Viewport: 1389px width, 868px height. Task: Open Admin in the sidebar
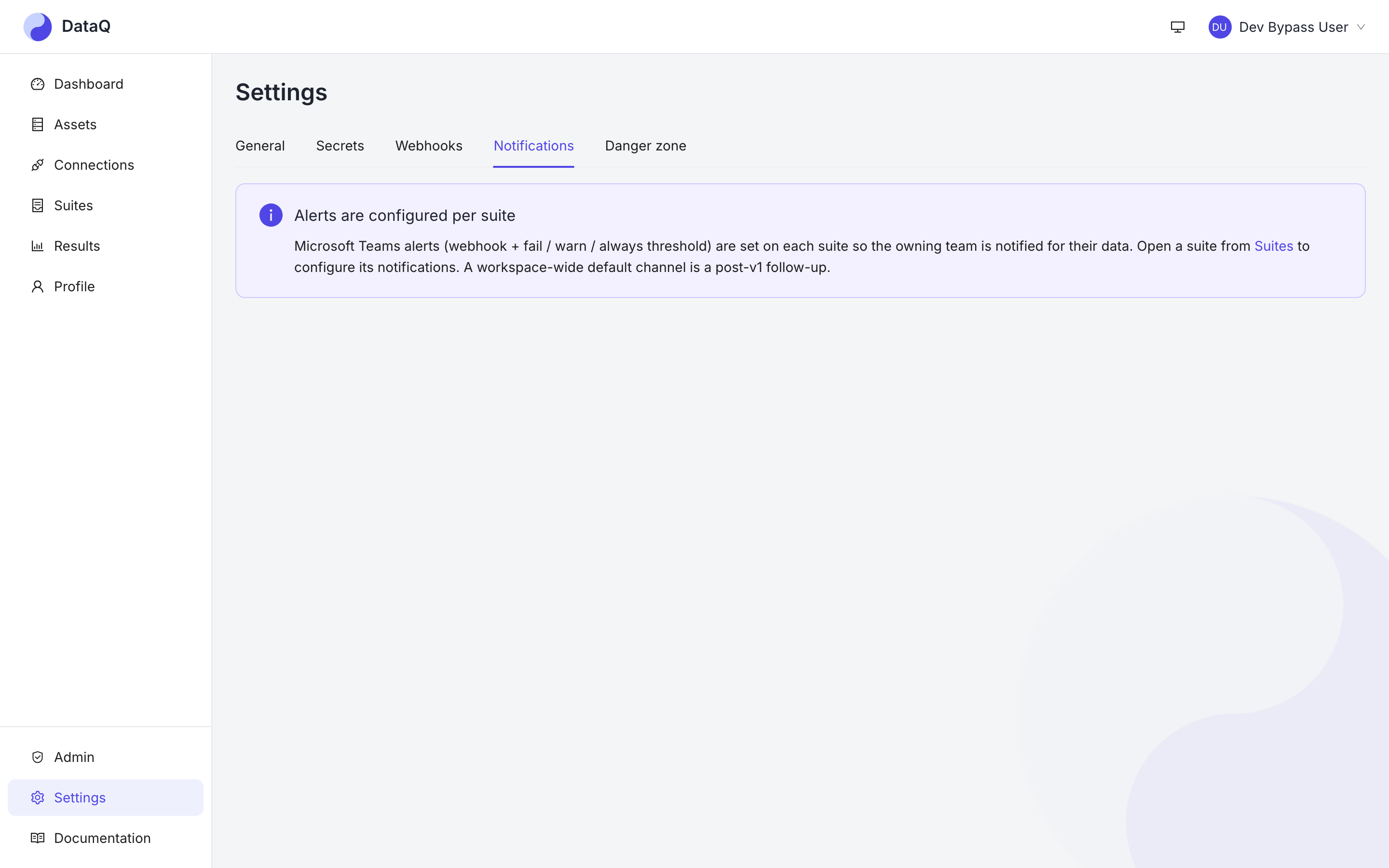tap(106, 757)
